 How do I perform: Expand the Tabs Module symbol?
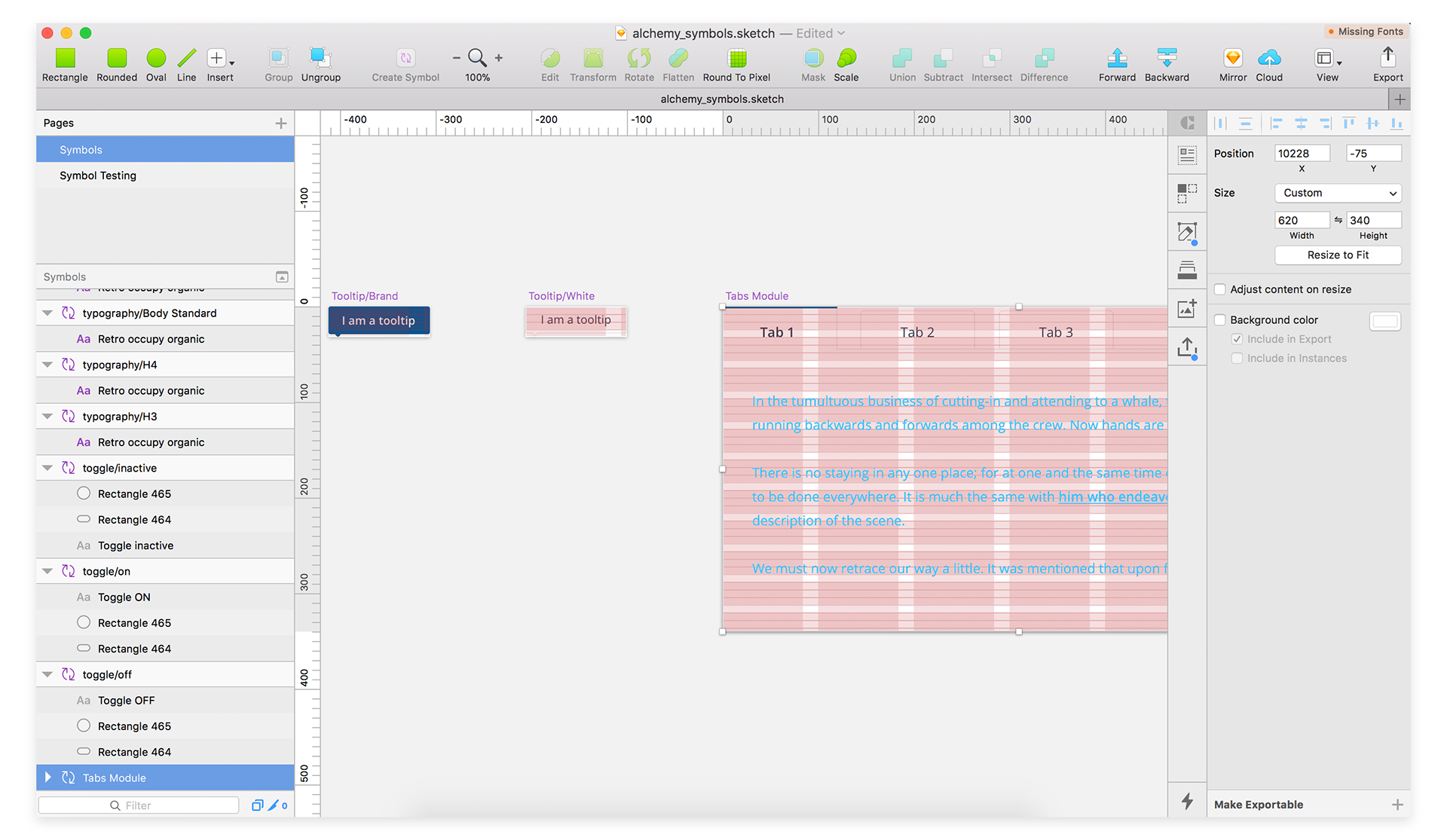[x=48, y=777]
